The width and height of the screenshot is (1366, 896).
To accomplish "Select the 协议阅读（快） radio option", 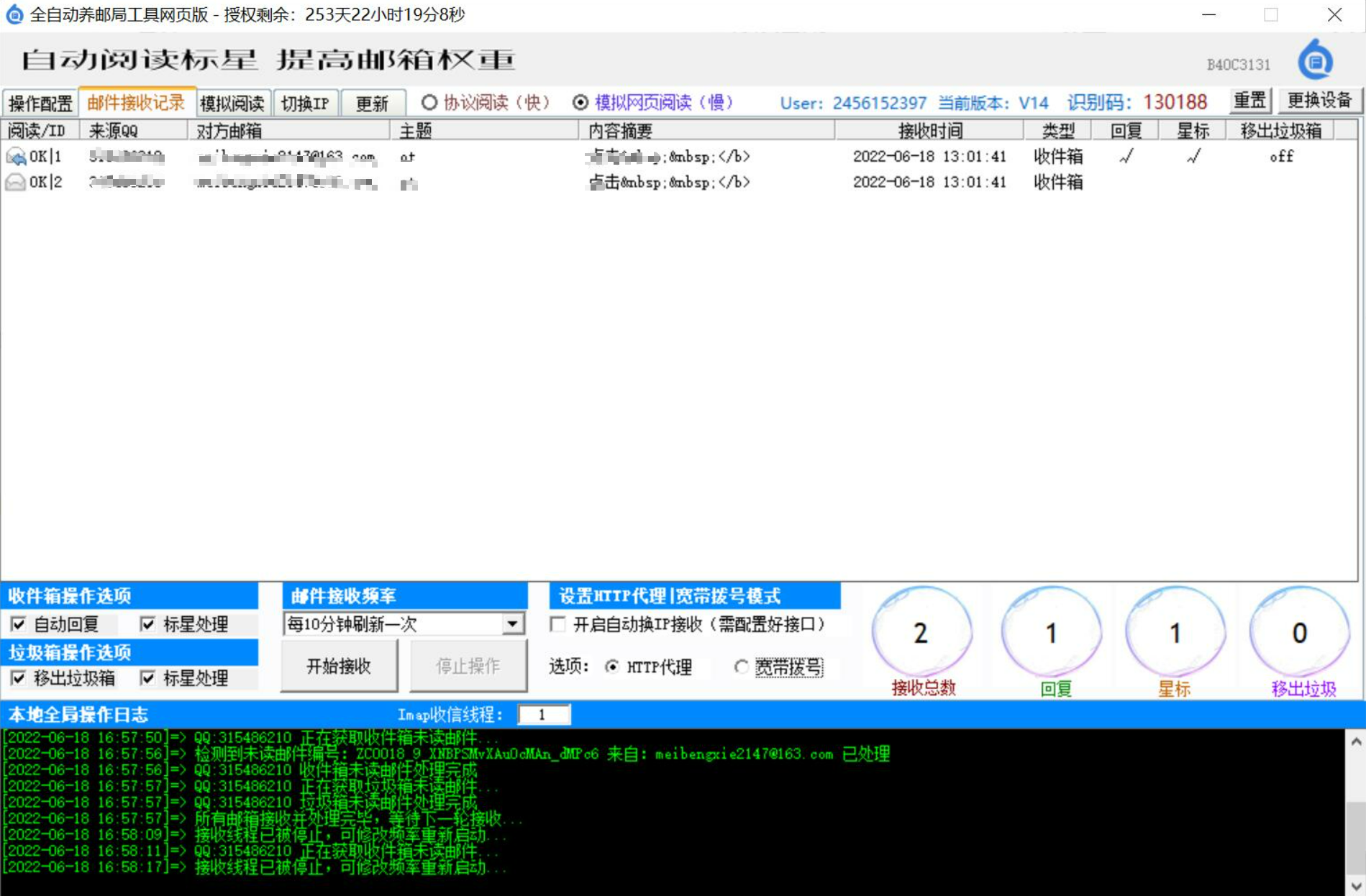I will (x=429, y=102).
